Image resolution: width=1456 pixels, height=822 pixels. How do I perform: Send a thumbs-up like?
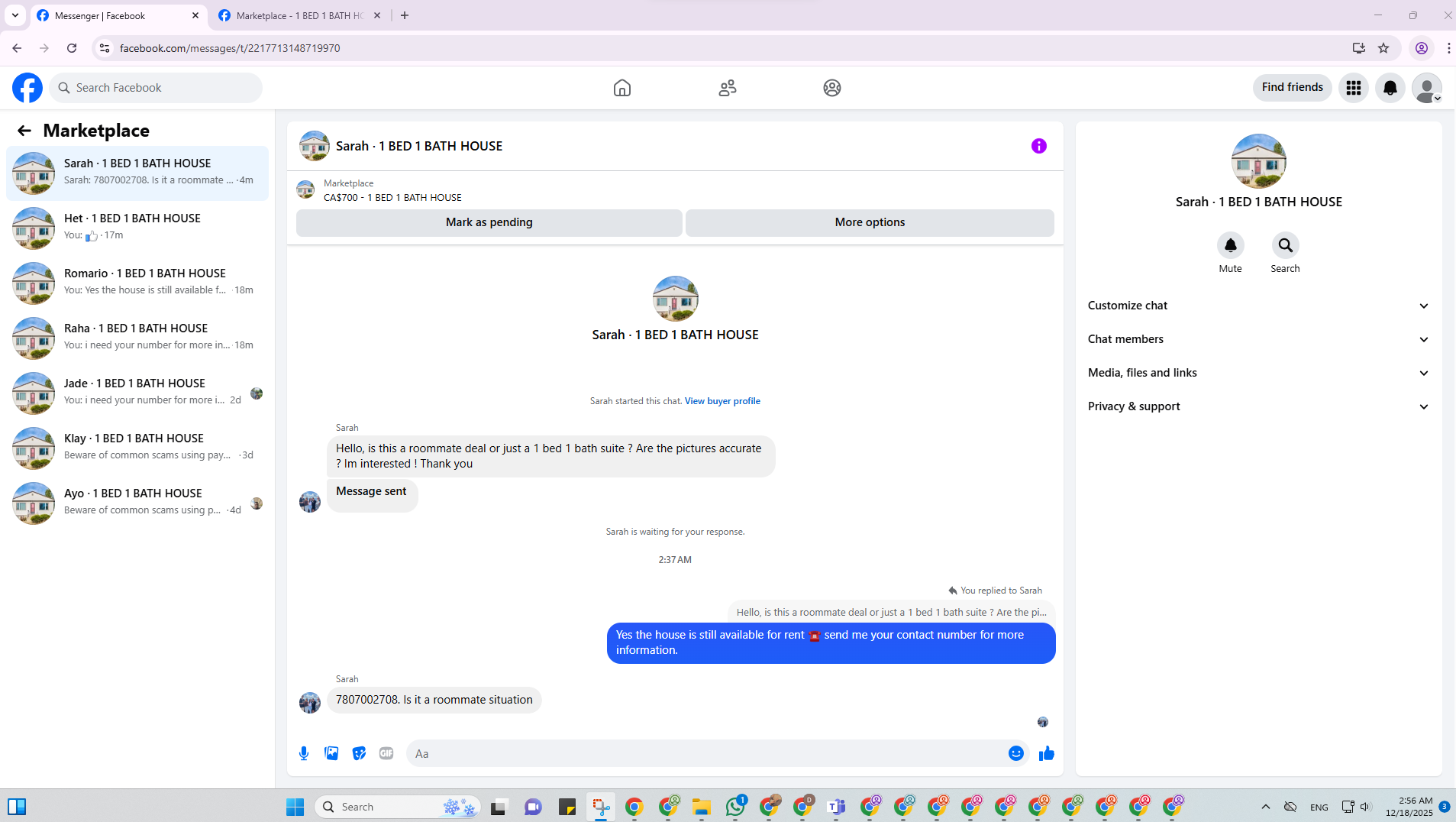coord(1047,753)
